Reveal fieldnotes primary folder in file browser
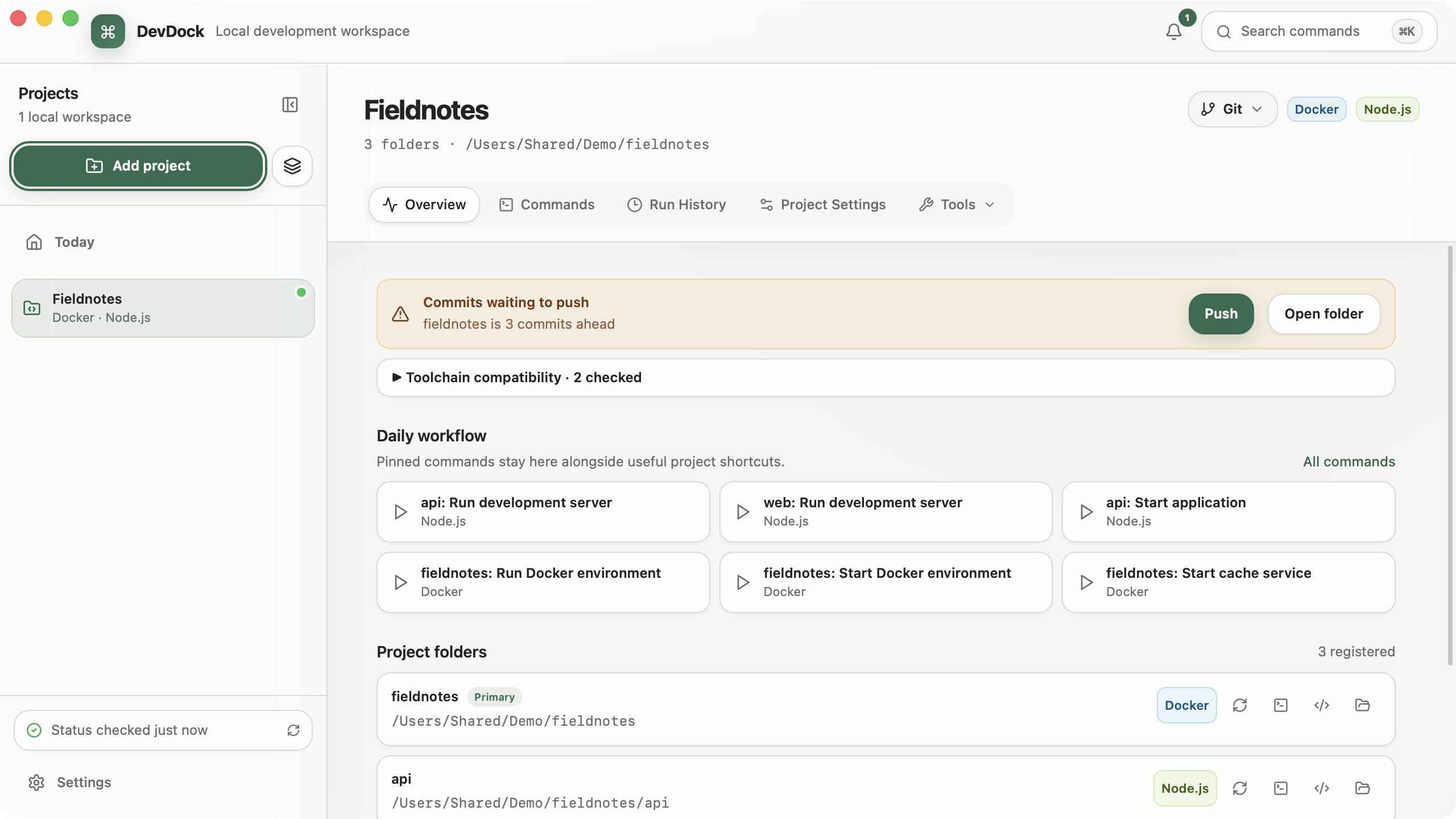Viewport: 1456px width, 819px height. point(1363,705)
